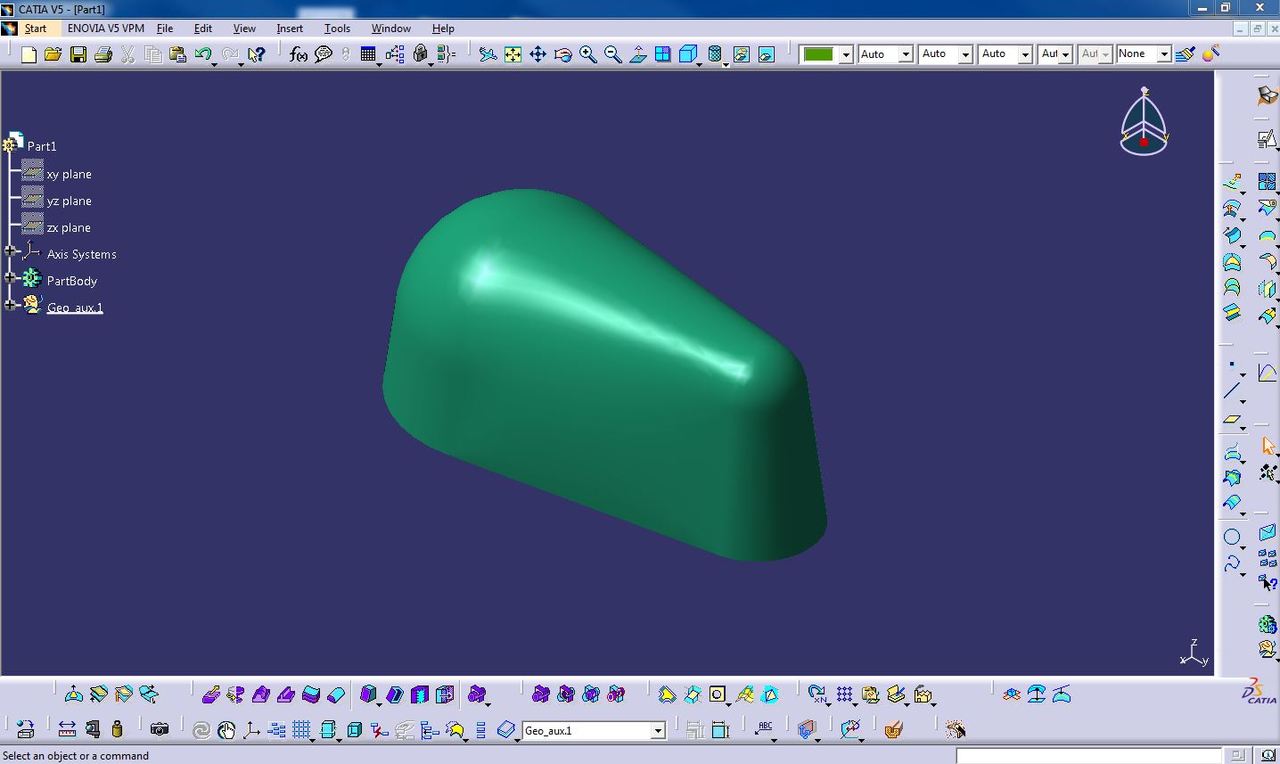Open the ENOVIA V5 VPM menu
Screen dimensions: 1280x764
pos(106,28)
